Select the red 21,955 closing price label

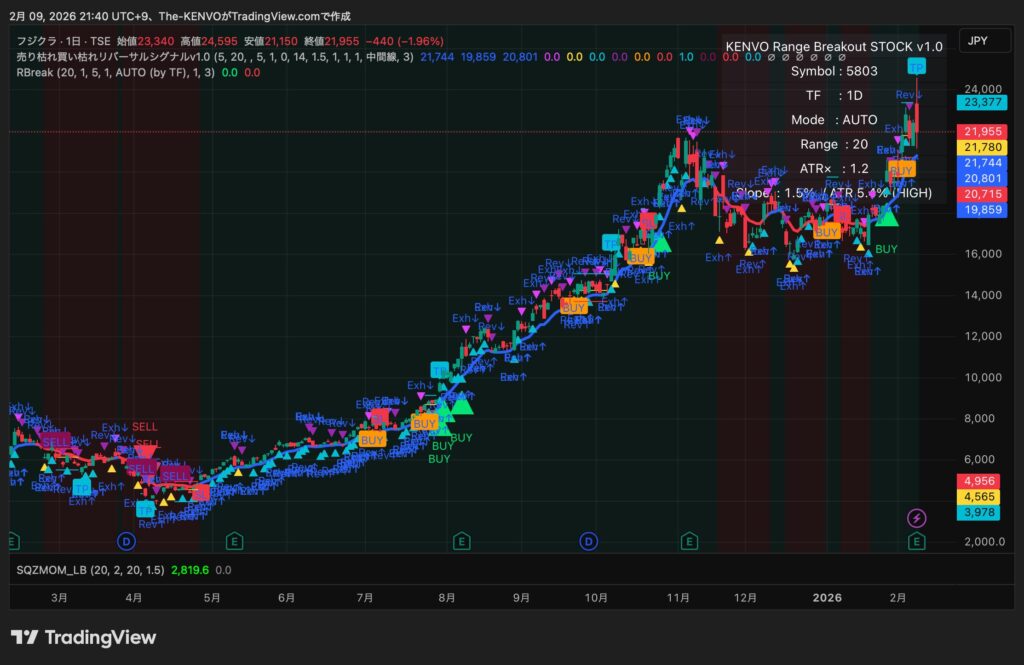[979, 132]
